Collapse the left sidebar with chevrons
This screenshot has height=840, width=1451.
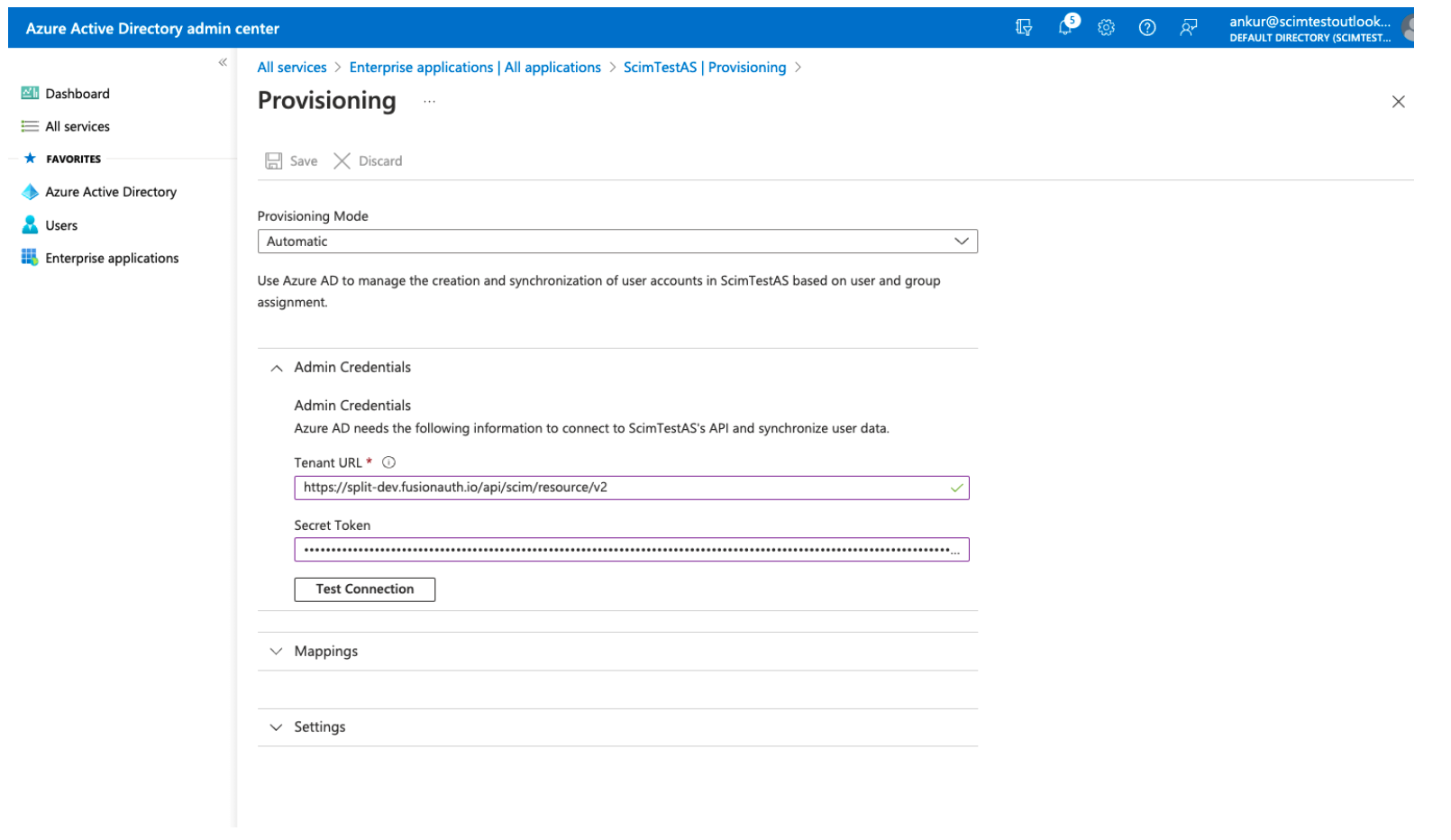tap(223, 62)
